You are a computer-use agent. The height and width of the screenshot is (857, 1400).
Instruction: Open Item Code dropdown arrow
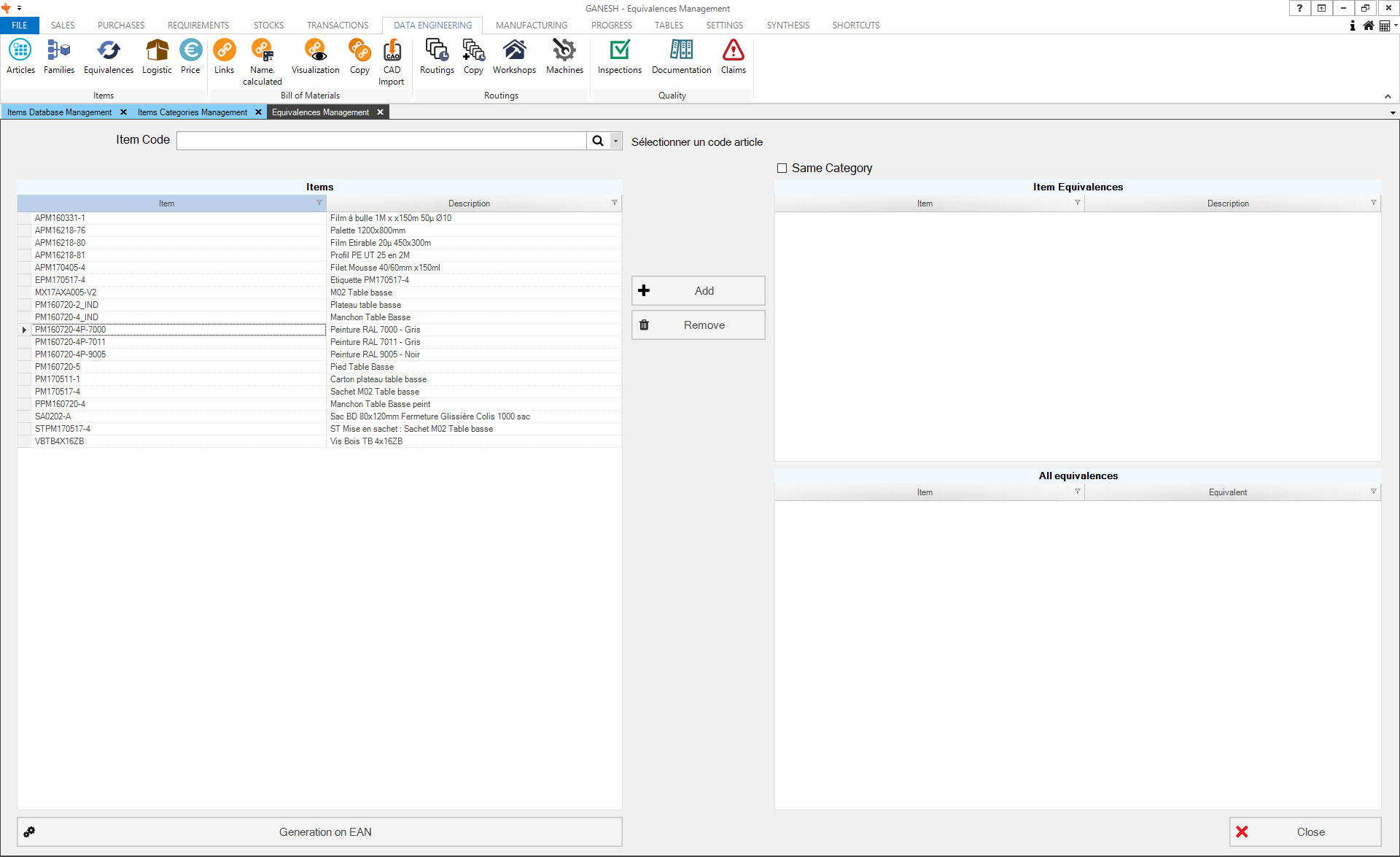coord(615,141)
